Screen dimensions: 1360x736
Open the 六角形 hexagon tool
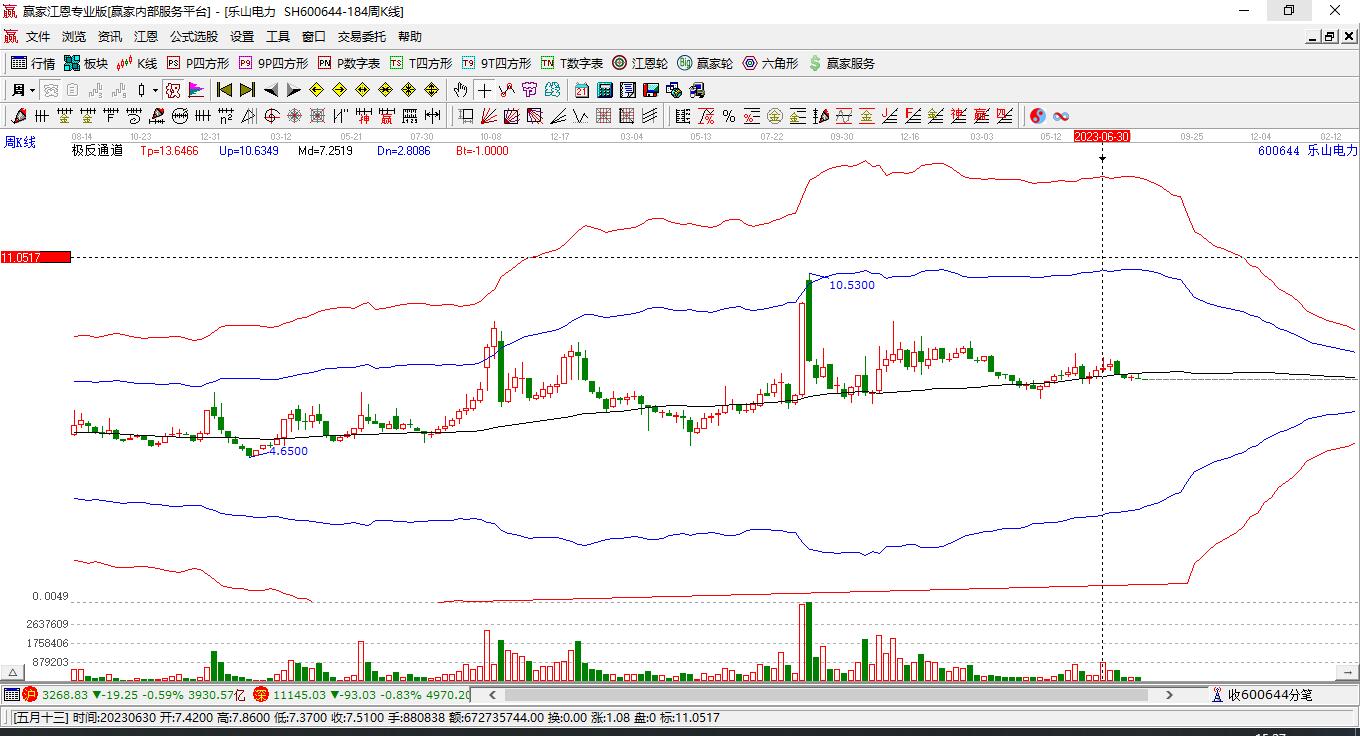click(770, 63)
